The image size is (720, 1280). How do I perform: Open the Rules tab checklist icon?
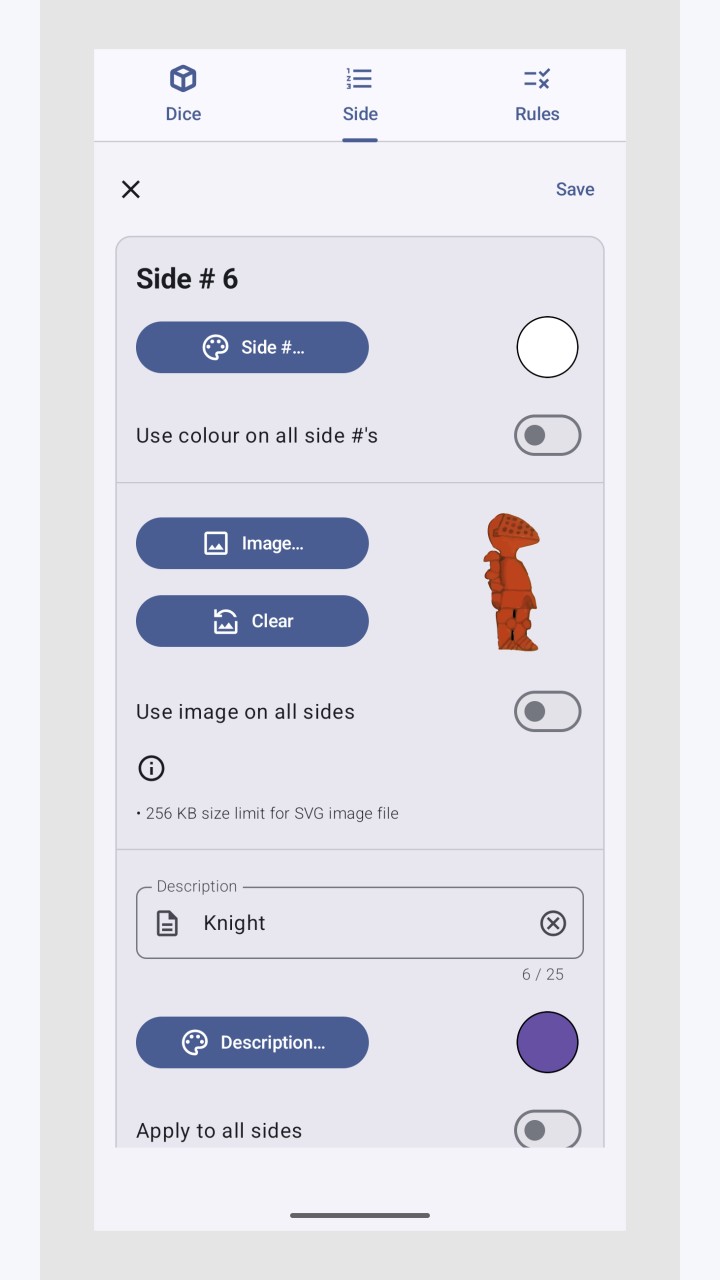tap(537, 78)
